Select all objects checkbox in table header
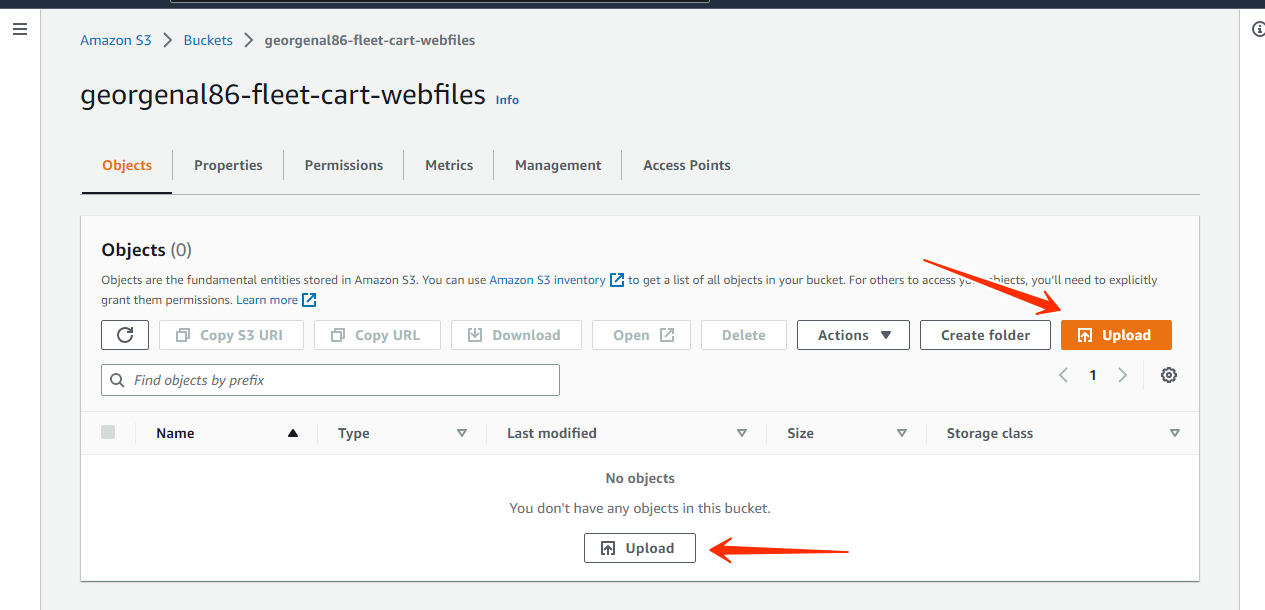This screenshot has width=1265, height=610. click(108, 432)
